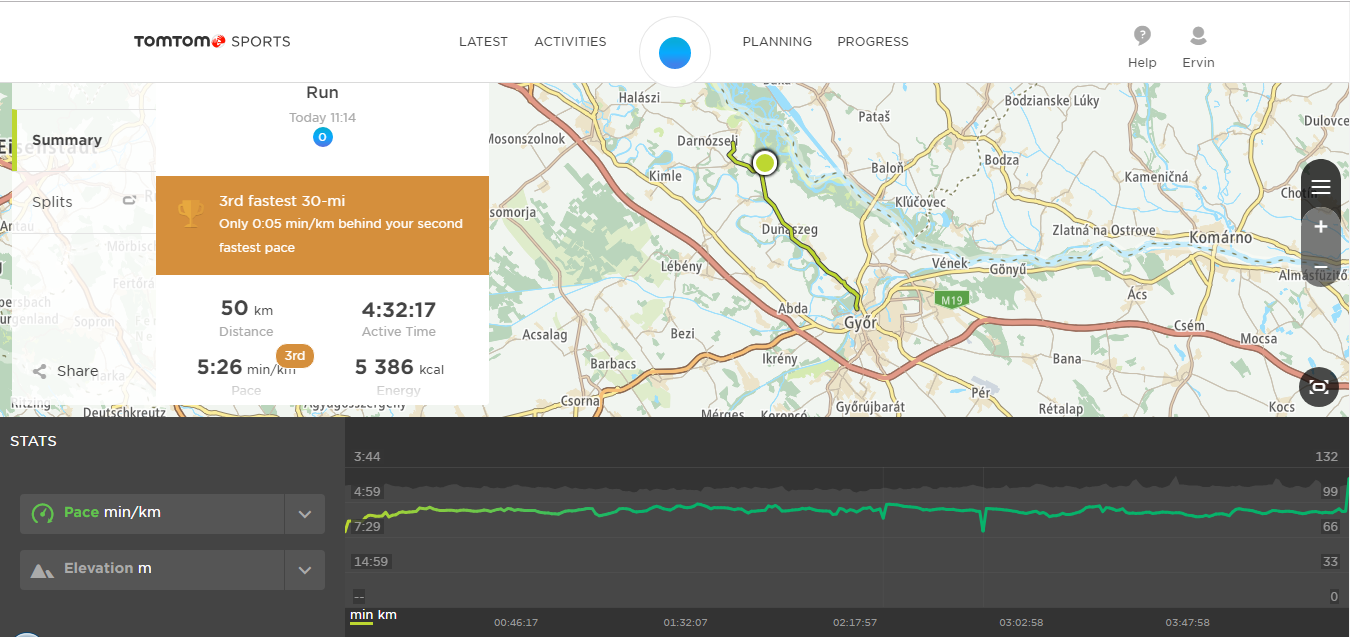Screen dimensions: 1350x637
Task: Open the map menu hamburger button
Action: (1321, 187)
